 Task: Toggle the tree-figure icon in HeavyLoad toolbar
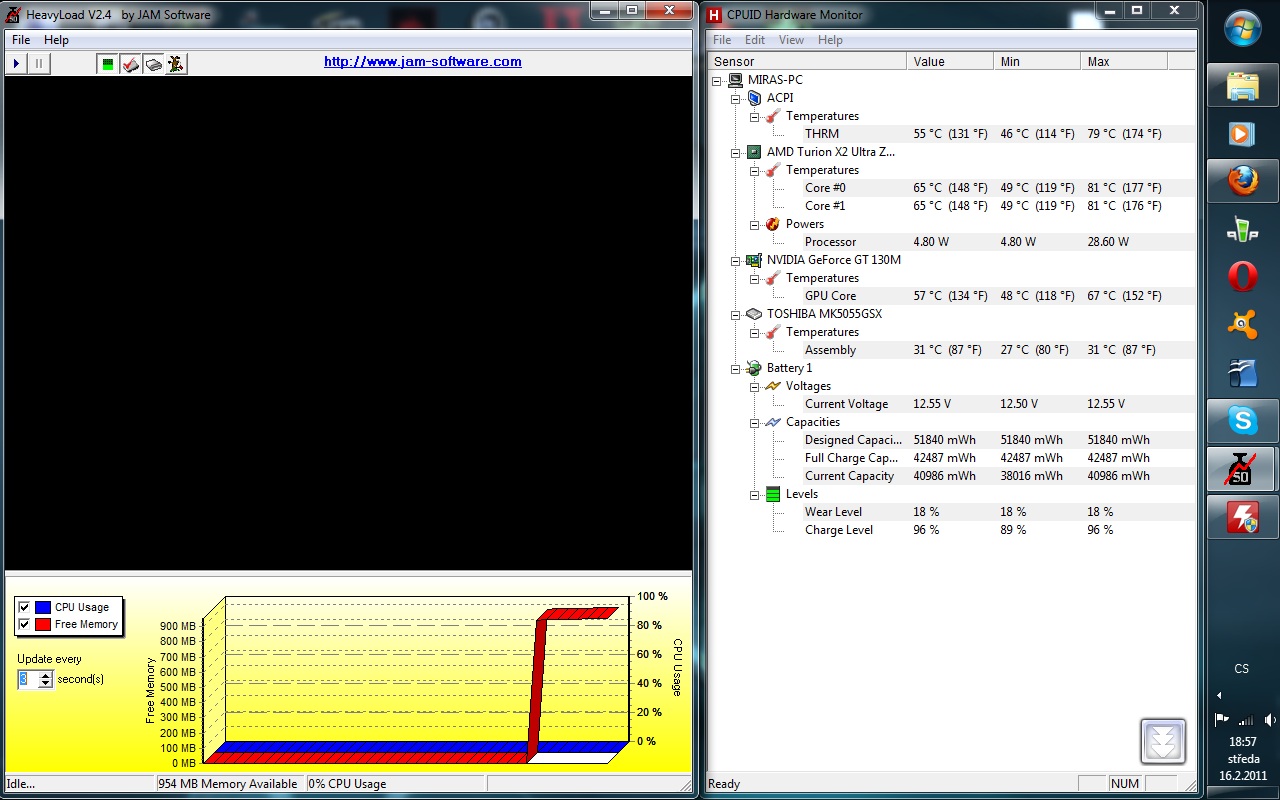[x=176, y=64]
